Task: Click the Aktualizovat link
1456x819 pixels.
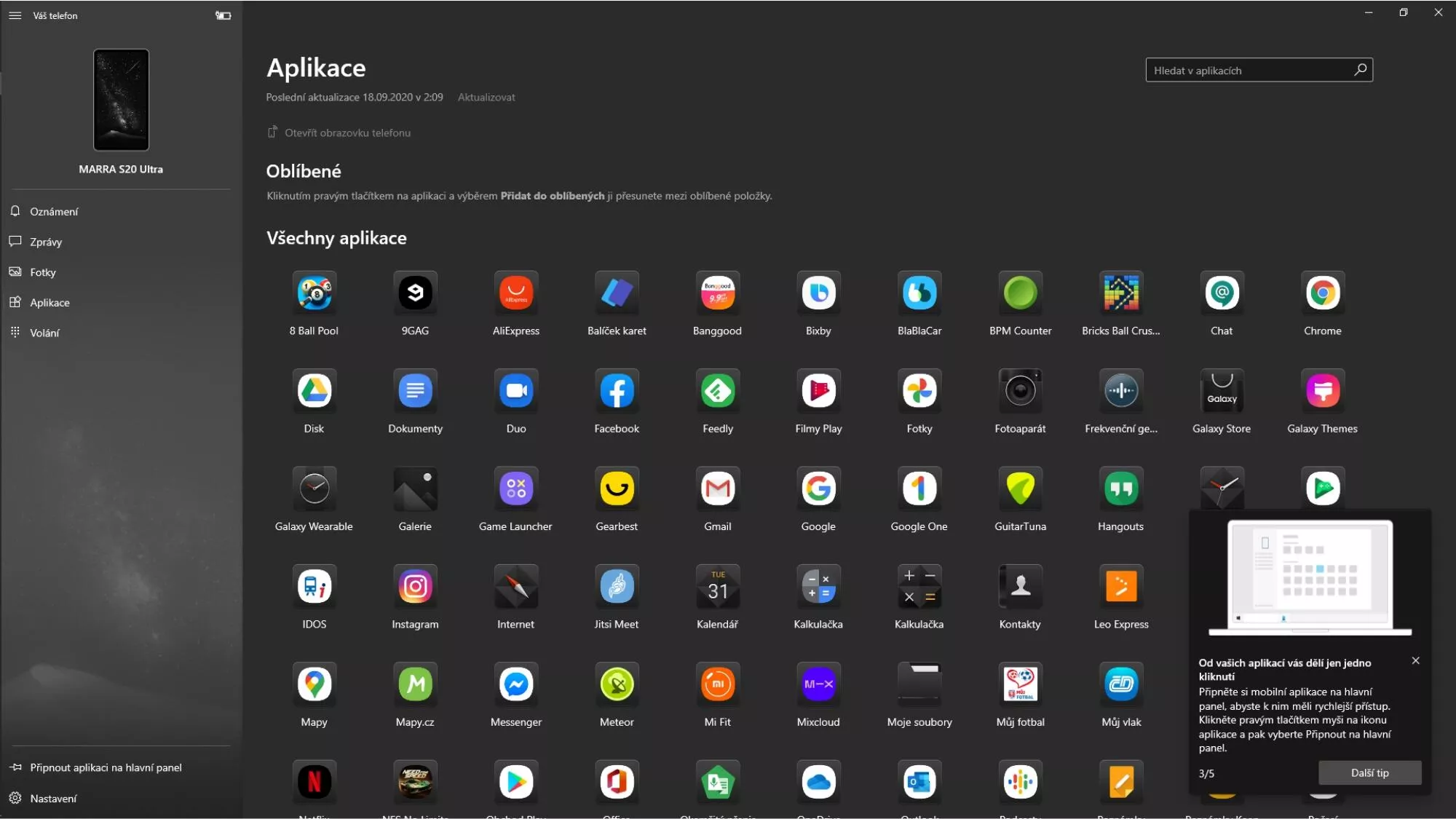Action: click(486, 97)
